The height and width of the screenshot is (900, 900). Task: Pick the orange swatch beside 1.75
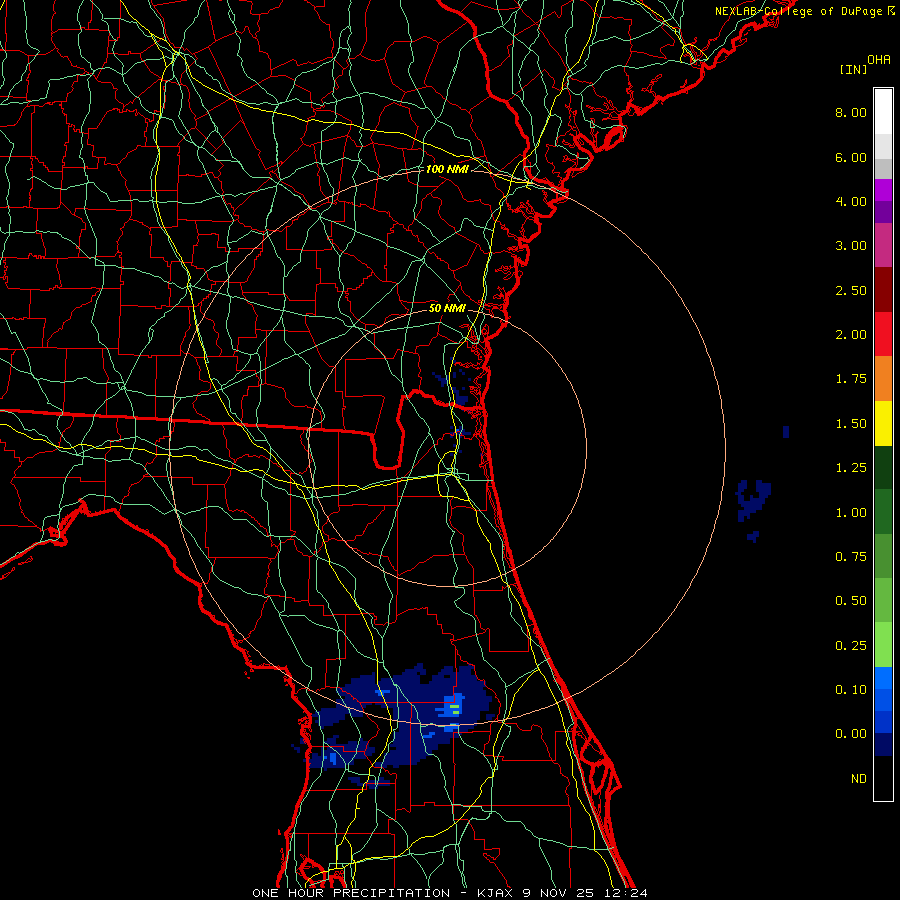(883, 378)
